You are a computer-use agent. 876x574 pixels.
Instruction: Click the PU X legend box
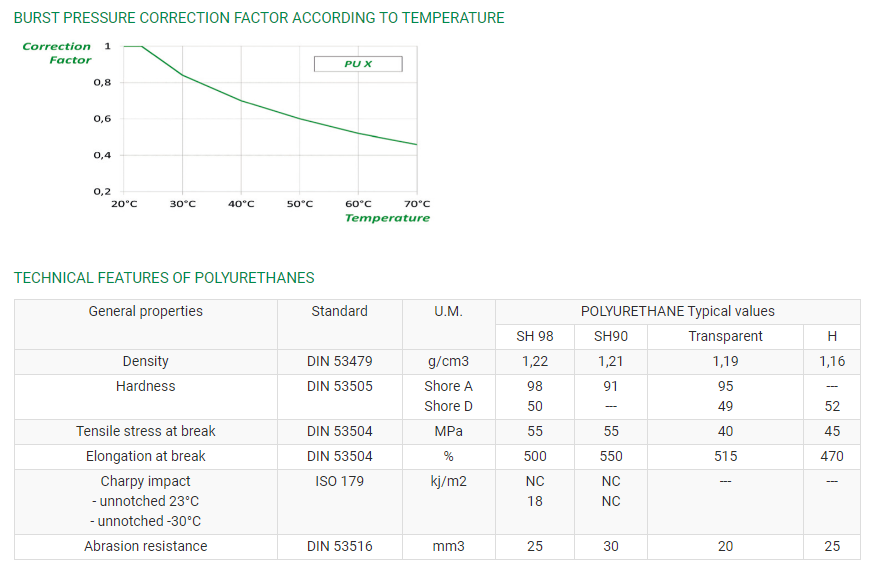(x=358, y=64)
